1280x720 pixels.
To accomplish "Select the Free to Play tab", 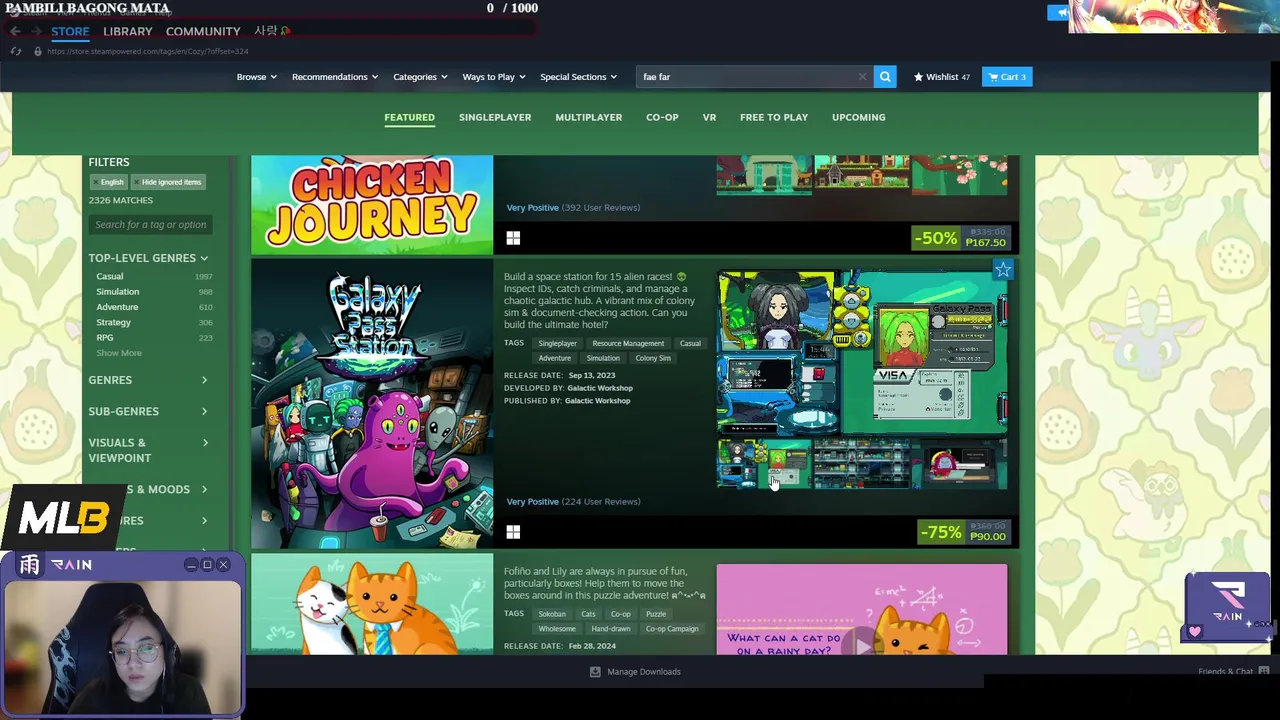I will (774, 117).
